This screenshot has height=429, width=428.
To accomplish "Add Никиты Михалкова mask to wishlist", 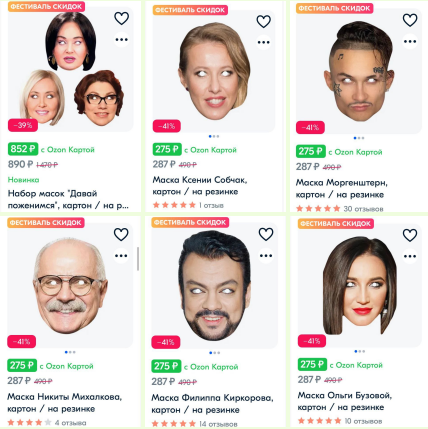I will pyautogui.click(x=121, y=234).
